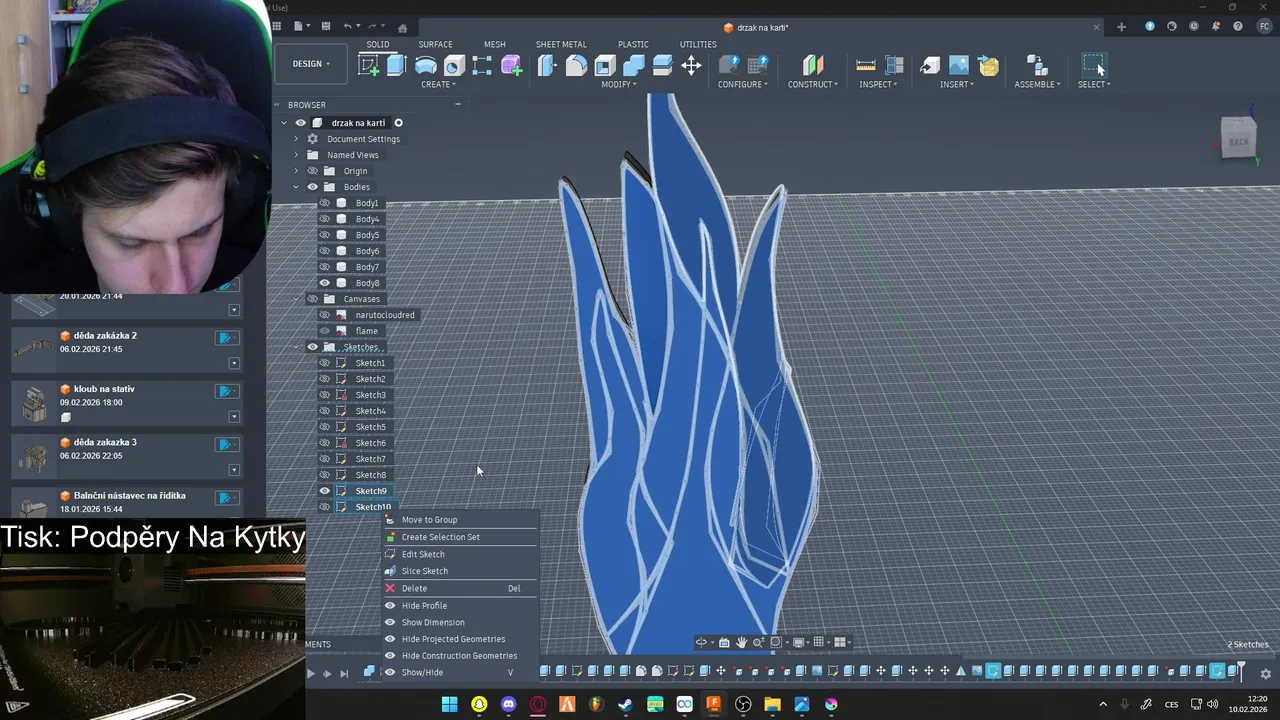
Task: Toggle visibility of Body1
Action: (324, 203)
